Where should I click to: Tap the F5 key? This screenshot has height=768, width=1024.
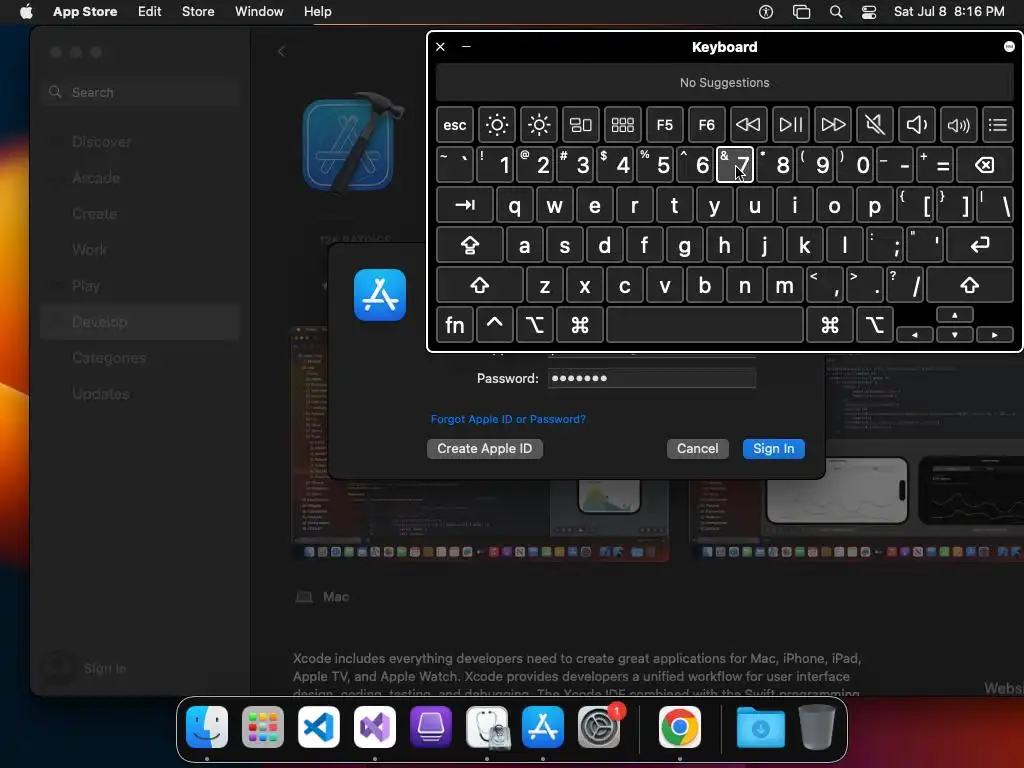(665, 125)
